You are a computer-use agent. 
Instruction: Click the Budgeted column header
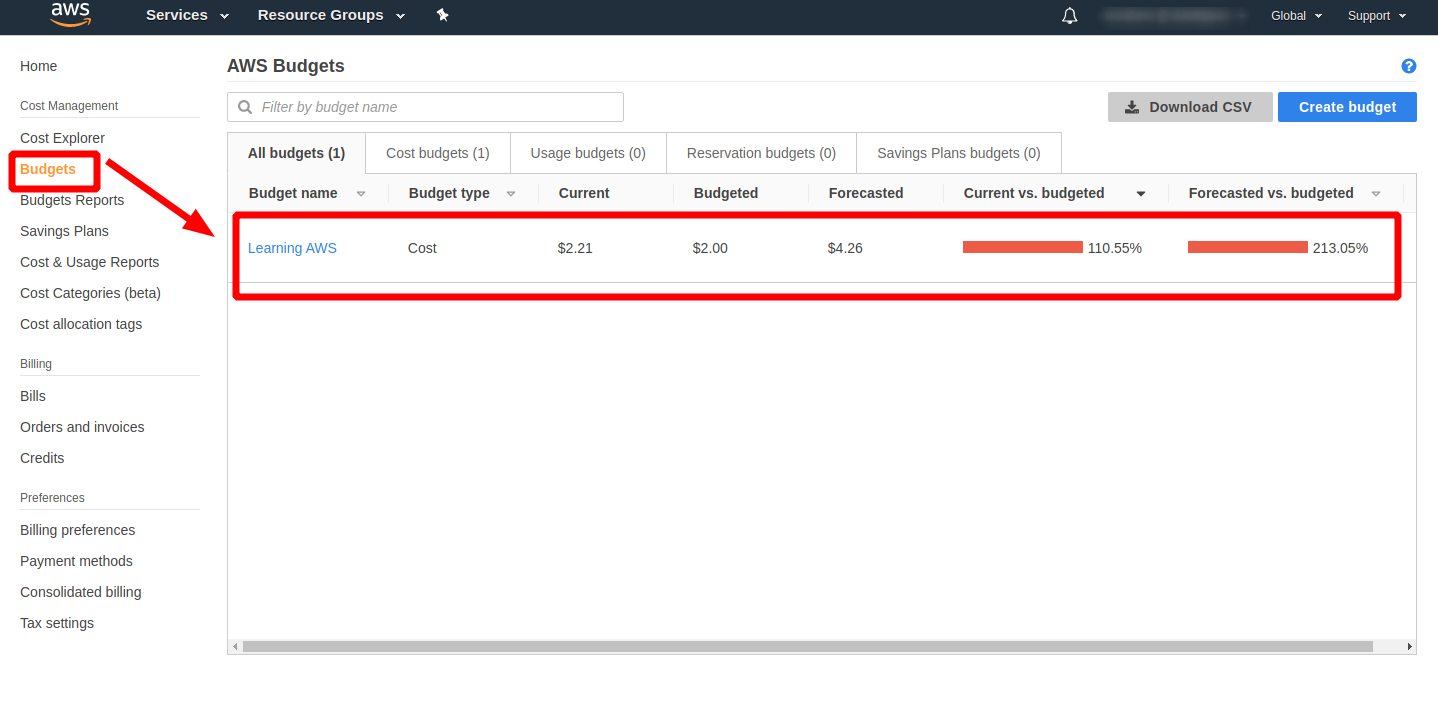(x=726, y=193)
